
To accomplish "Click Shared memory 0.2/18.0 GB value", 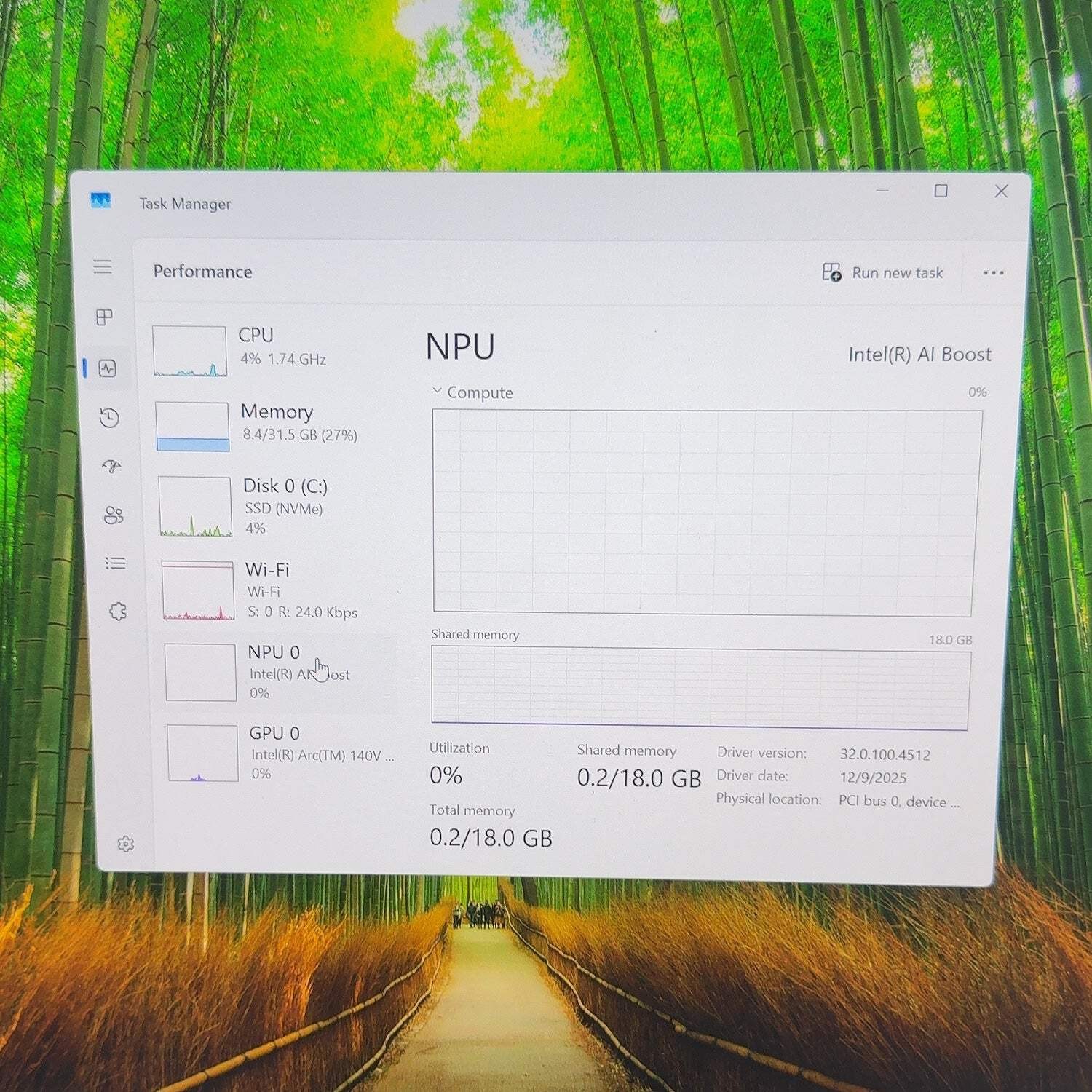I will coord(639,778).
